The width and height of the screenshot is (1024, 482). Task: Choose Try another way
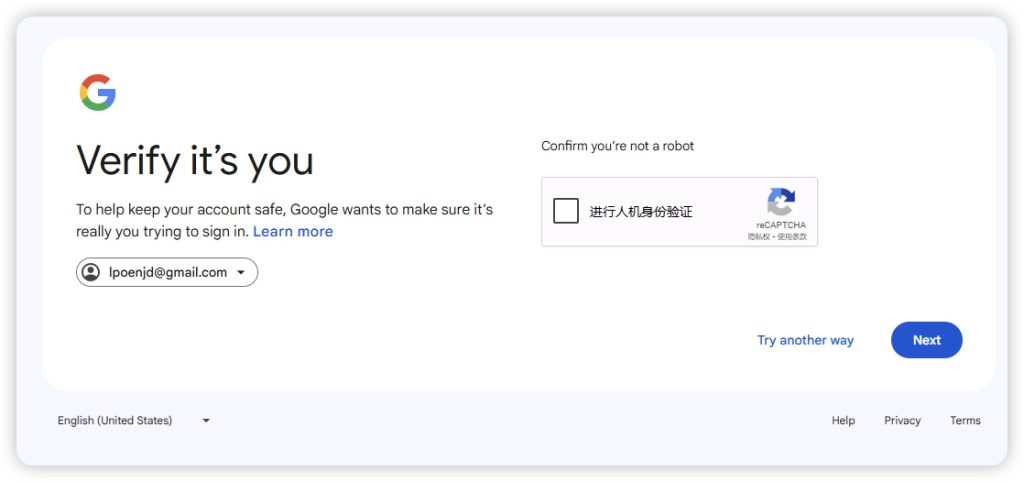tap(805, 340)
